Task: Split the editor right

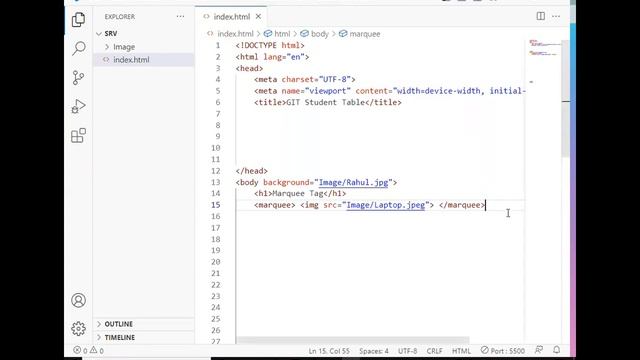Action: point(540,16)
